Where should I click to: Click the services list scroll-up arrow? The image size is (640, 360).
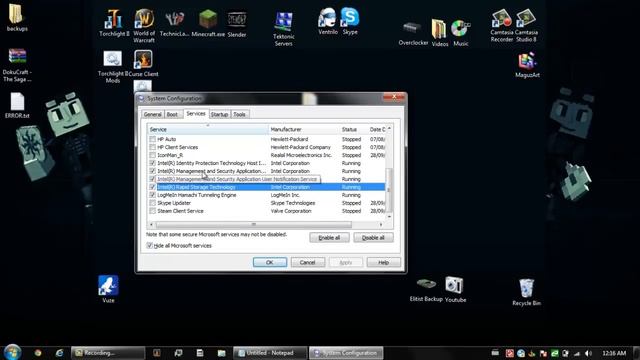[x=389, y=129]
